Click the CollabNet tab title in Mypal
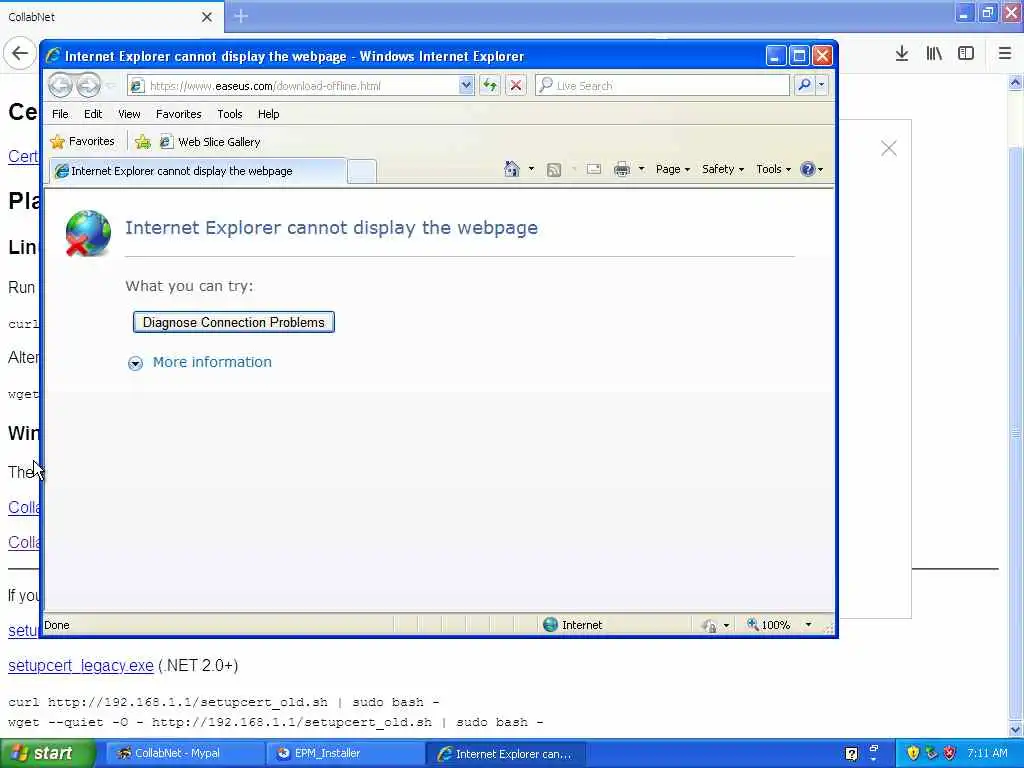The height and width of the screenshot is (768, 1024). [x=31, y=17]
